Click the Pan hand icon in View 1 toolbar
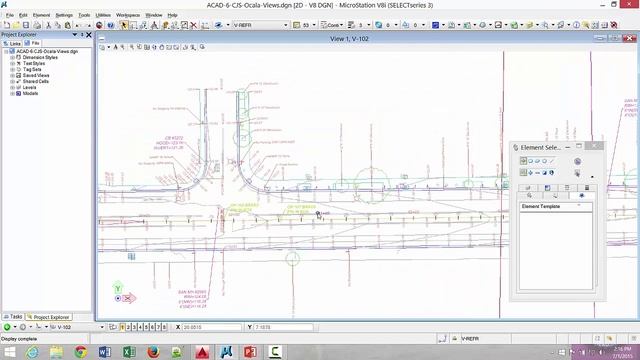 pos(162,47)
